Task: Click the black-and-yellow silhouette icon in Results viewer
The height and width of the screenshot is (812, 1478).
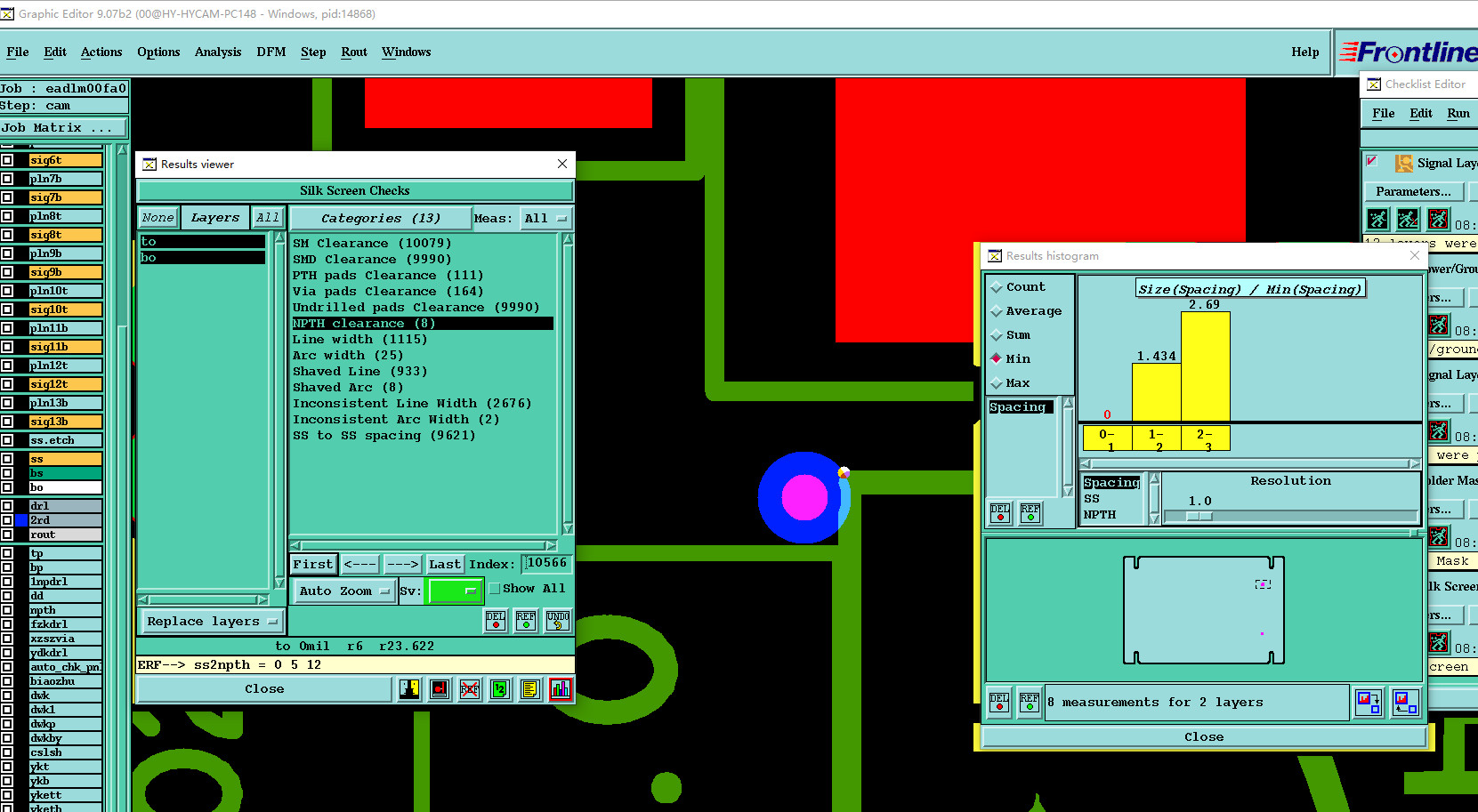Action: tap(409, 689)
